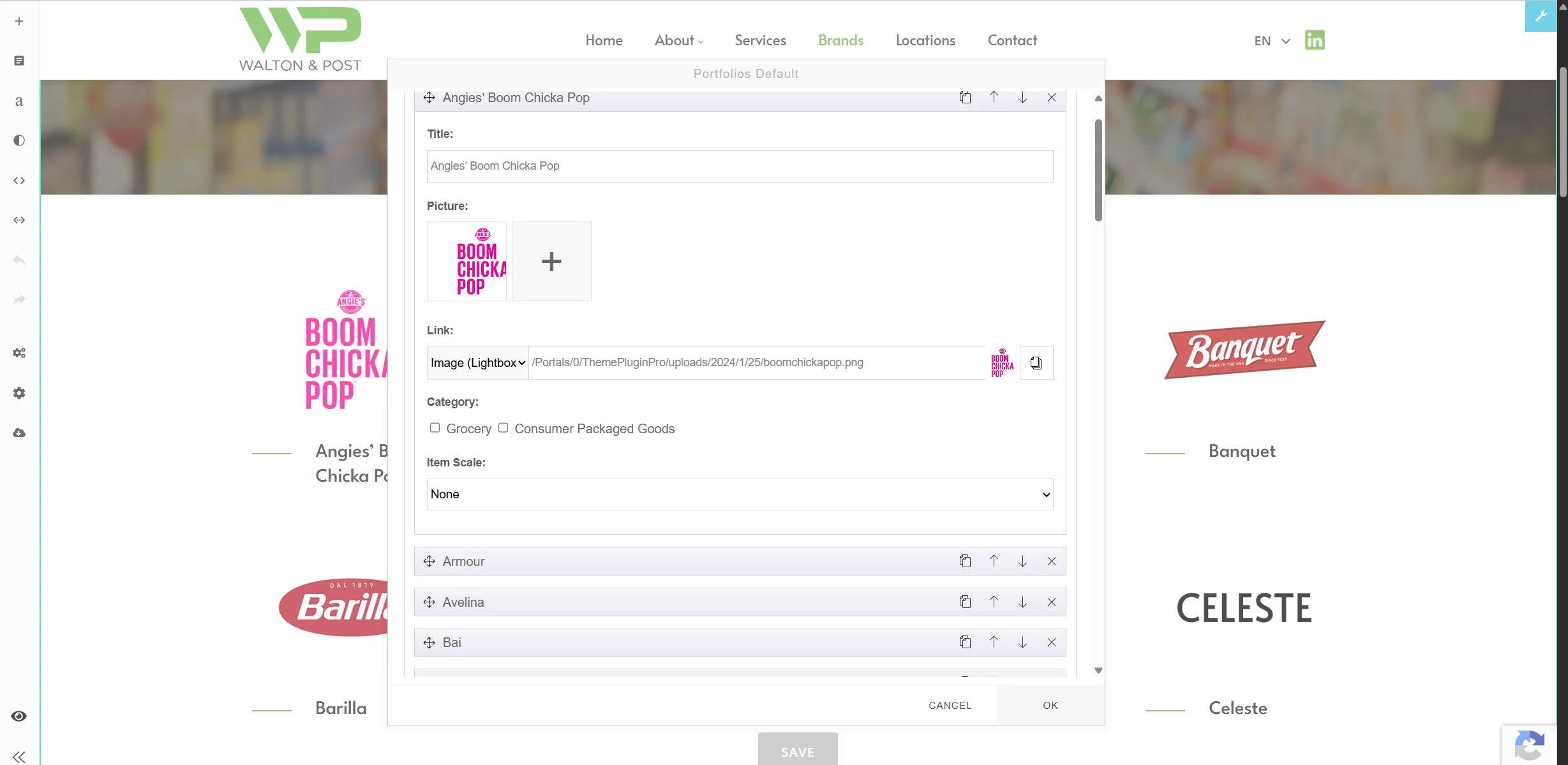Click the small Boom Chicka Pop link preview
Viewport: 1568px width, 765px height.
tap(1002, 363)
